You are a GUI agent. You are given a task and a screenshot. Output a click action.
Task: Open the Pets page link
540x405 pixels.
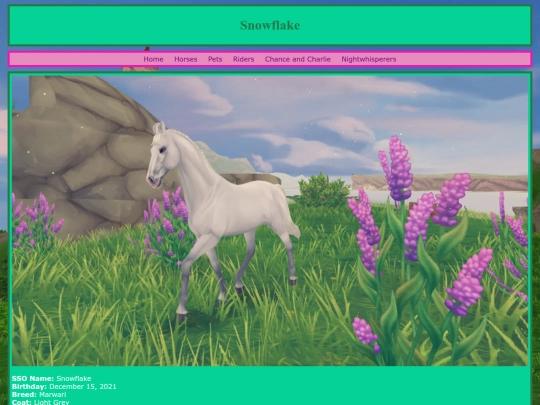(x=215, y=59)
